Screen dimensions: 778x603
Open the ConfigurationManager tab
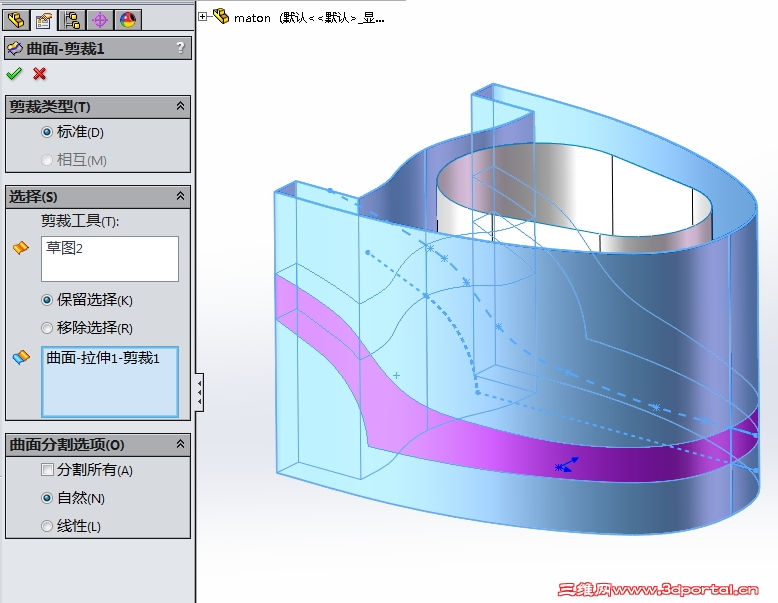72,20
